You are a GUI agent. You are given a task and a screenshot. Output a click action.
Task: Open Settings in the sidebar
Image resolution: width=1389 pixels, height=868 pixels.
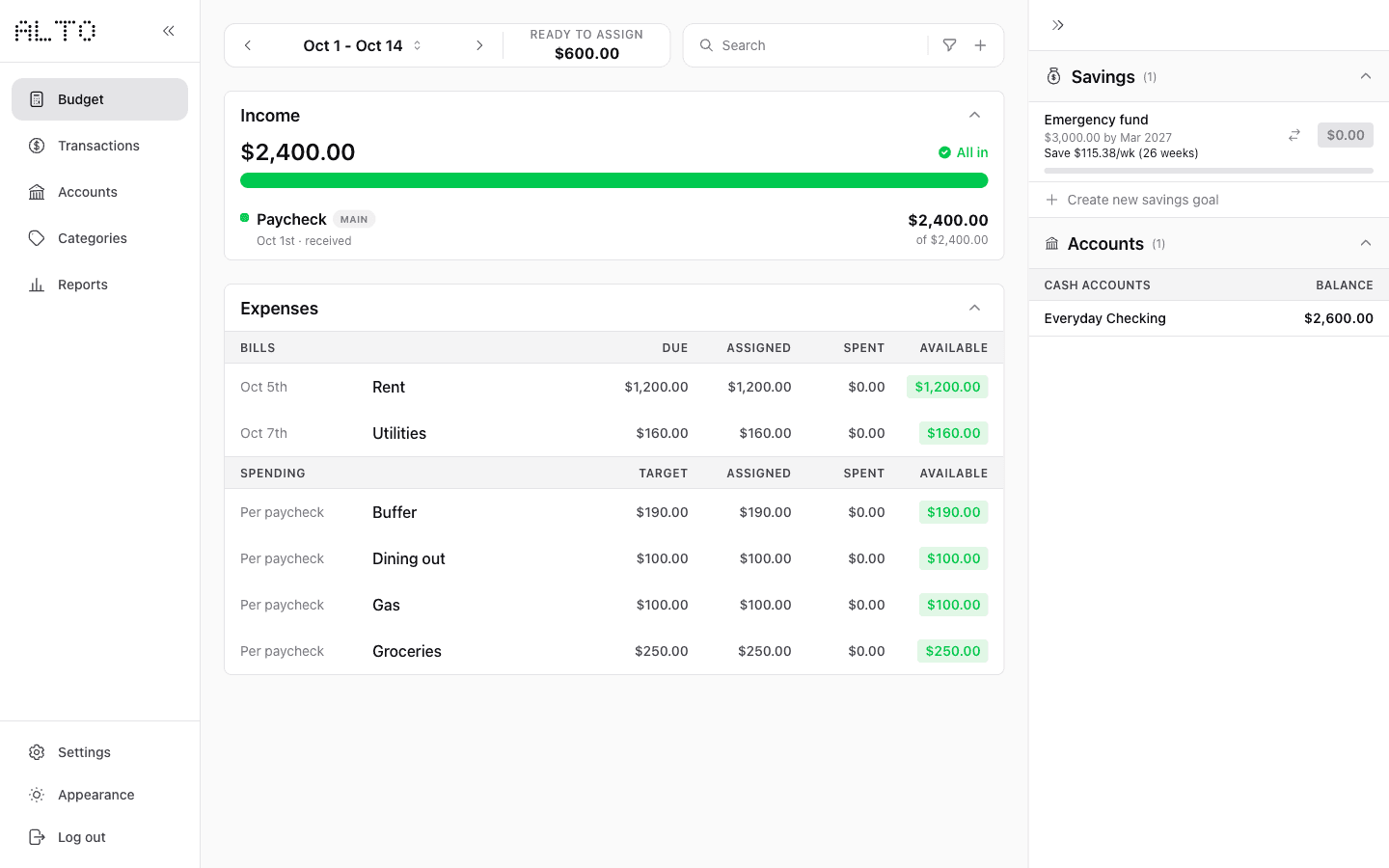(x=99, y=752)
